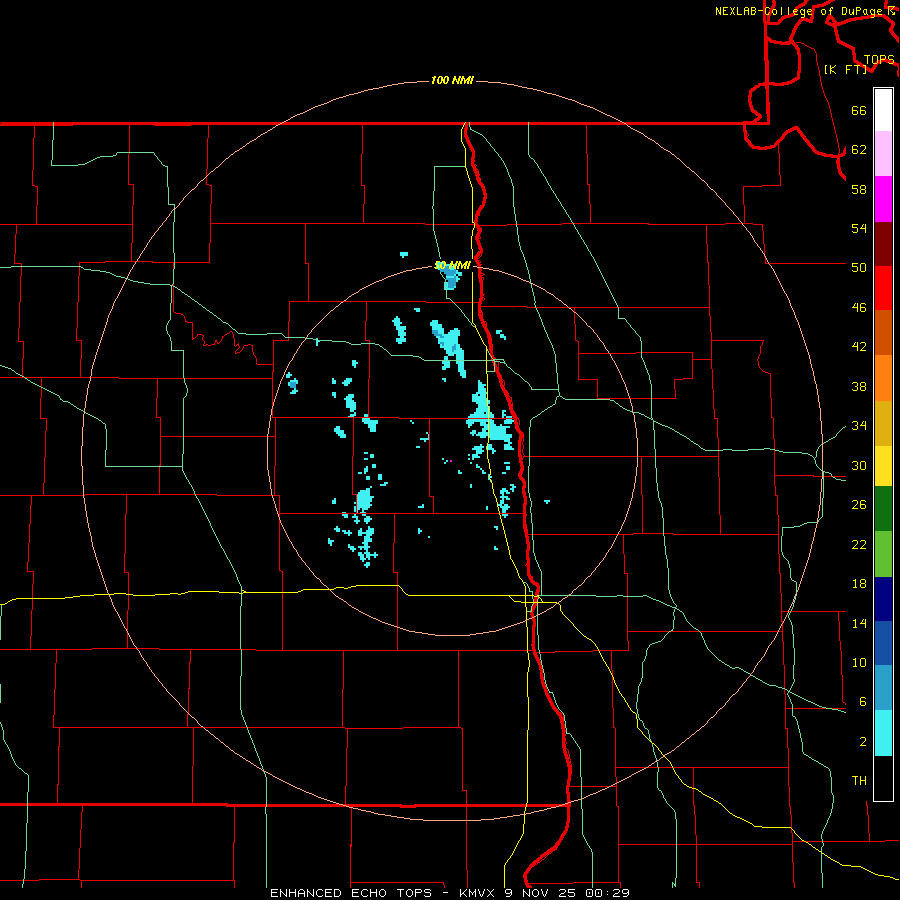Select the bright orange legend band
This screenshot has width=900, height=900.
tap(883, 378)
